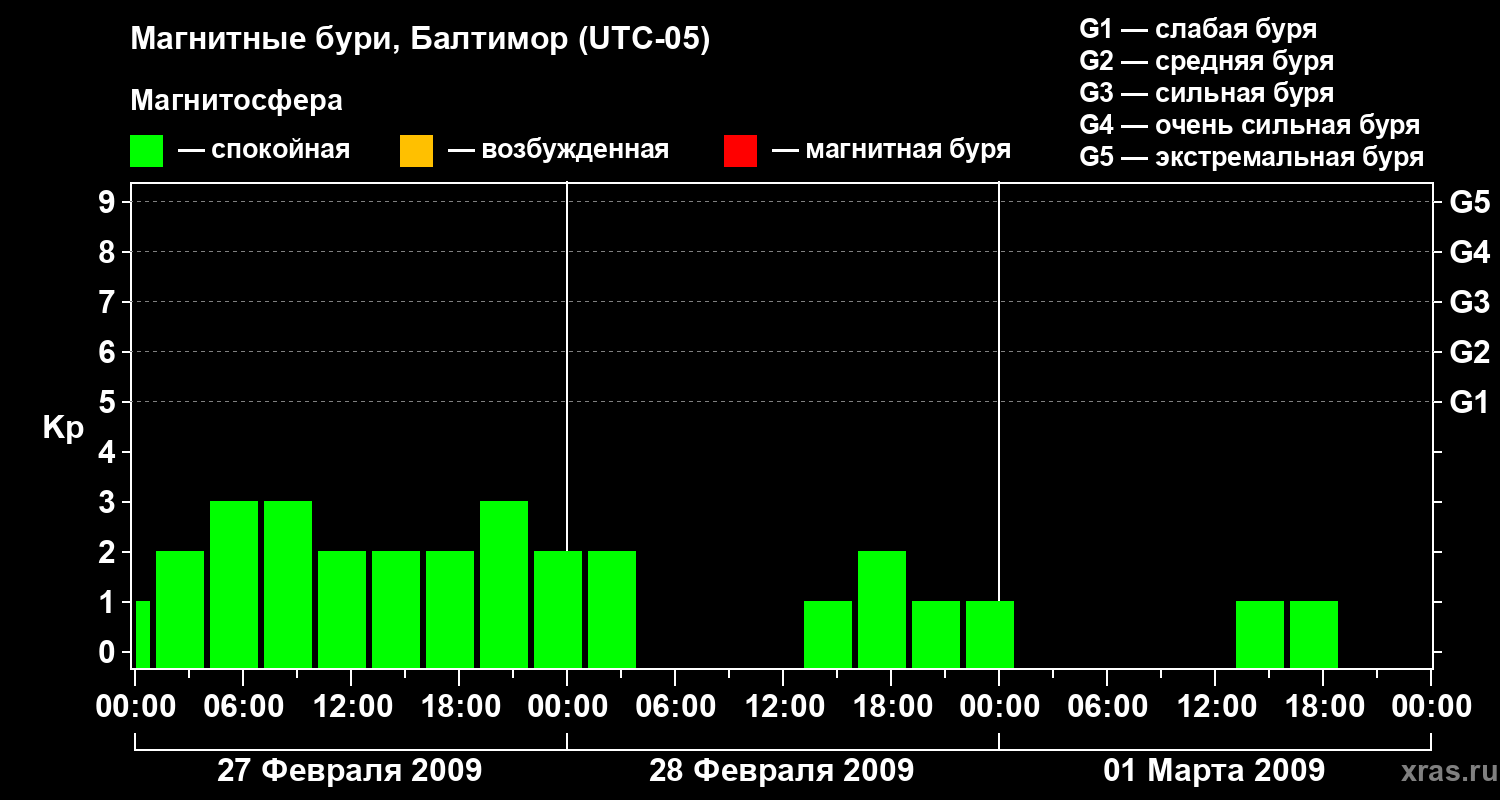Click the green 'спокойная' legend swatch

(x=147, y=151)
